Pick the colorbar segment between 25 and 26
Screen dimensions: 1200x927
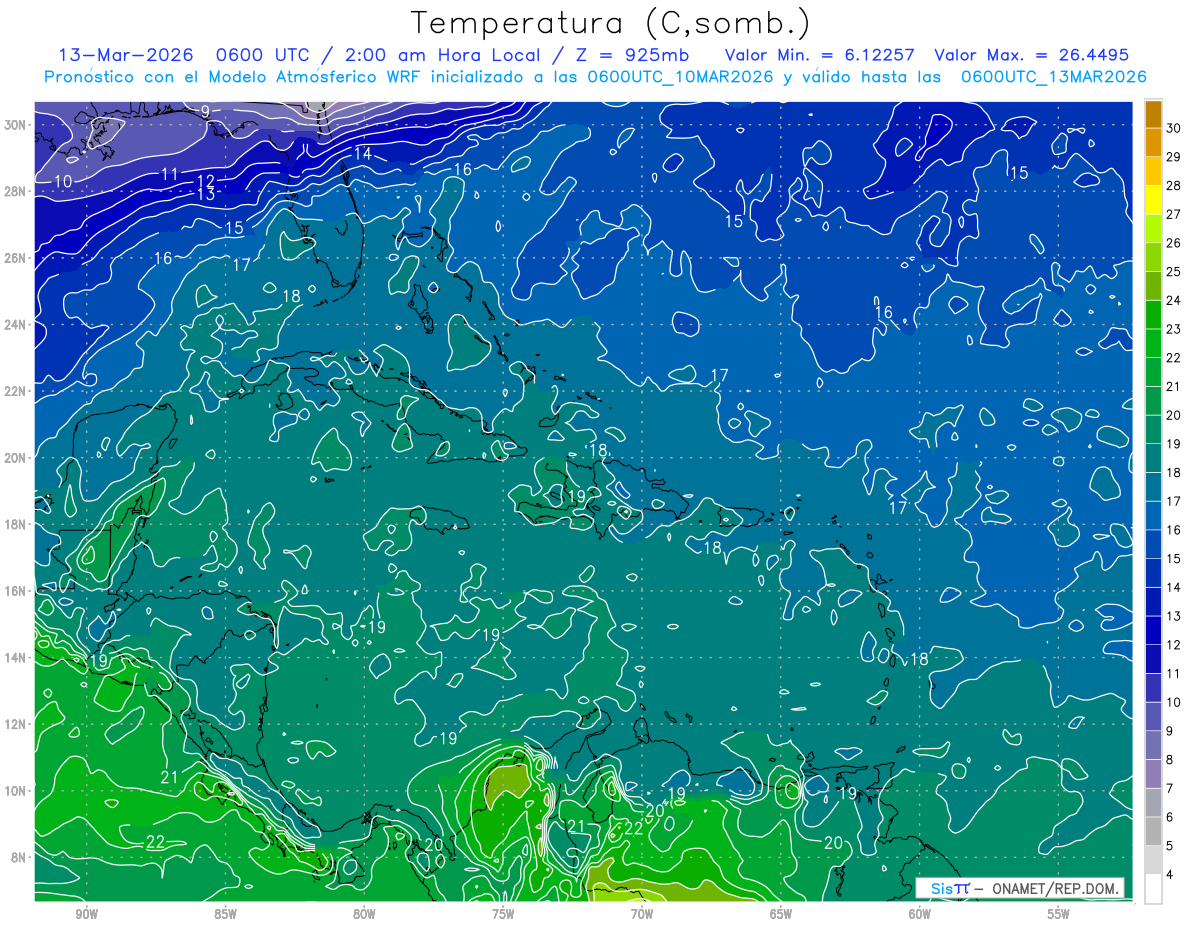(1153, 258)
